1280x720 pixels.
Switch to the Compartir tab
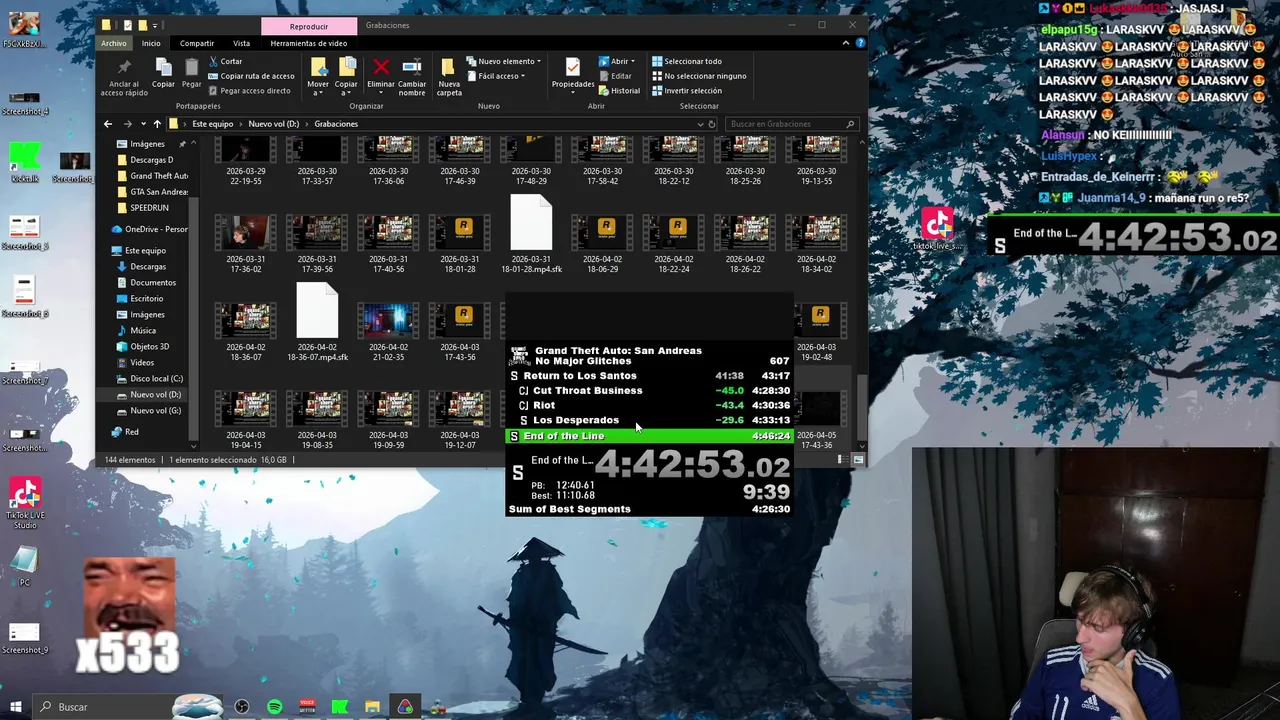pyautogui.click(x=197, y=43)
